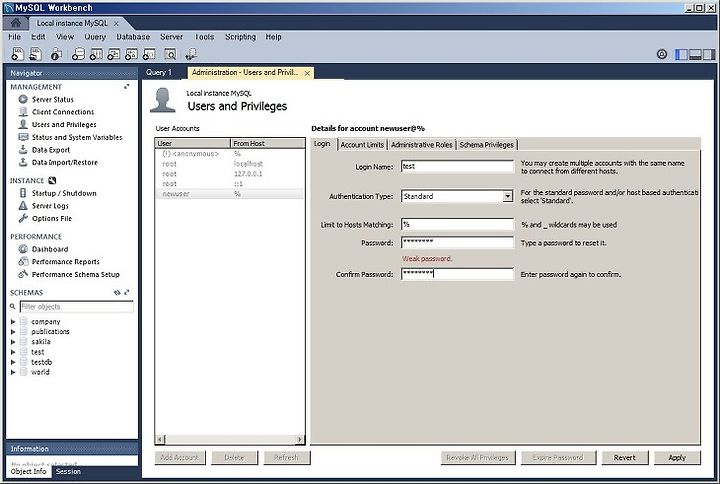Open Performance Reports
This screenshot has height=484, width=720.
[x=65, y=261]
